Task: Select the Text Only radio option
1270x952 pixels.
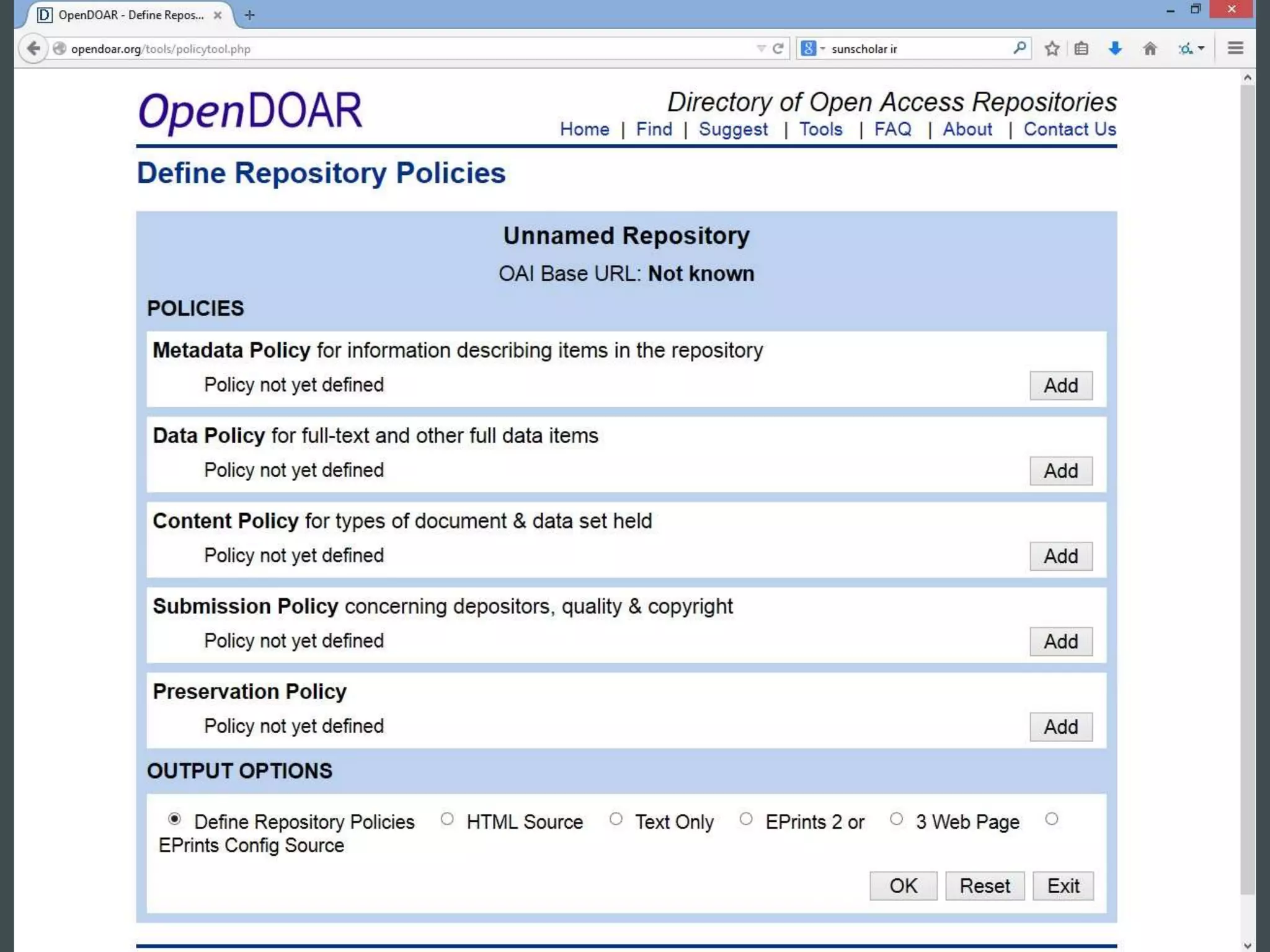Action: coord(616,819)
